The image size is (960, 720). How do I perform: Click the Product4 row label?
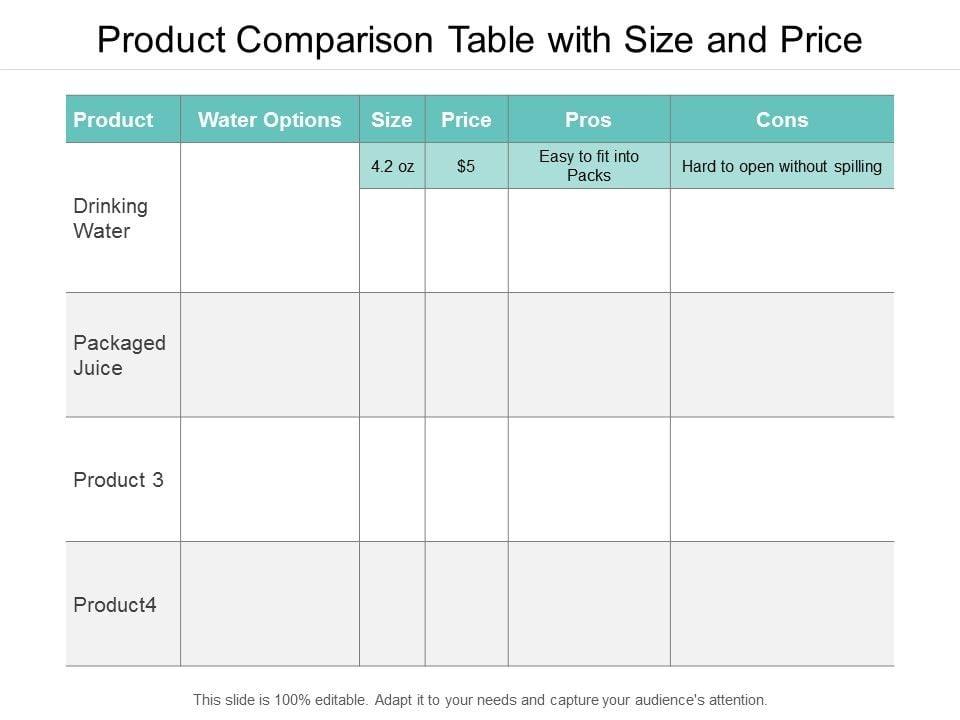coord(115,605)
